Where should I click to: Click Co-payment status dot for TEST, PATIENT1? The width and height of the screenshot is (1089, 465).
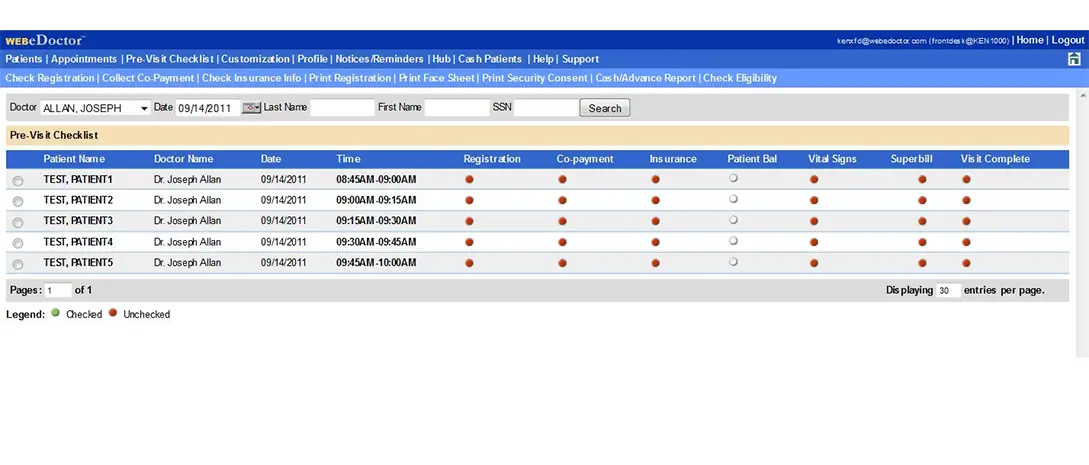563,179
